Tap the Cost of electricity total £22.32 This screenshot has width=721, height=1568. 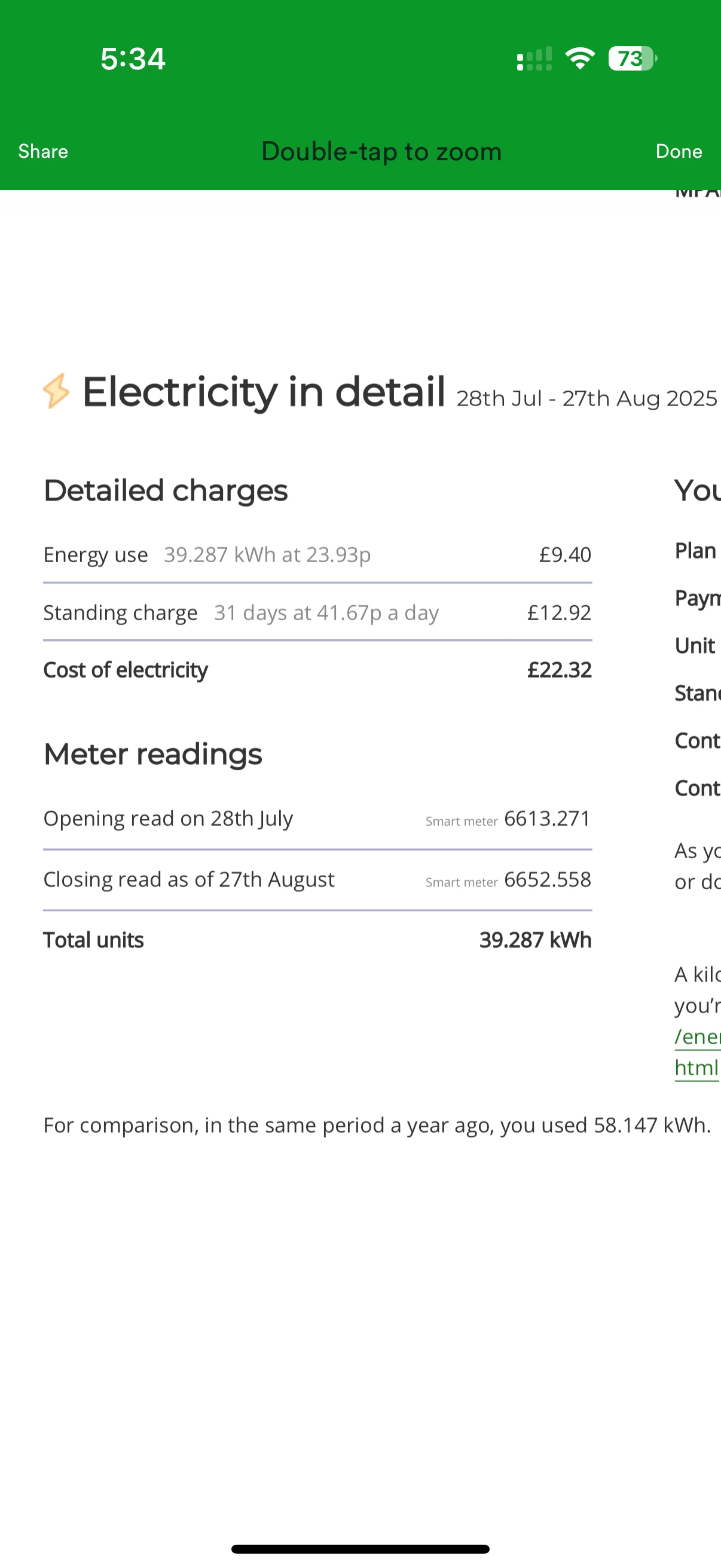click(x=558, y=670)
